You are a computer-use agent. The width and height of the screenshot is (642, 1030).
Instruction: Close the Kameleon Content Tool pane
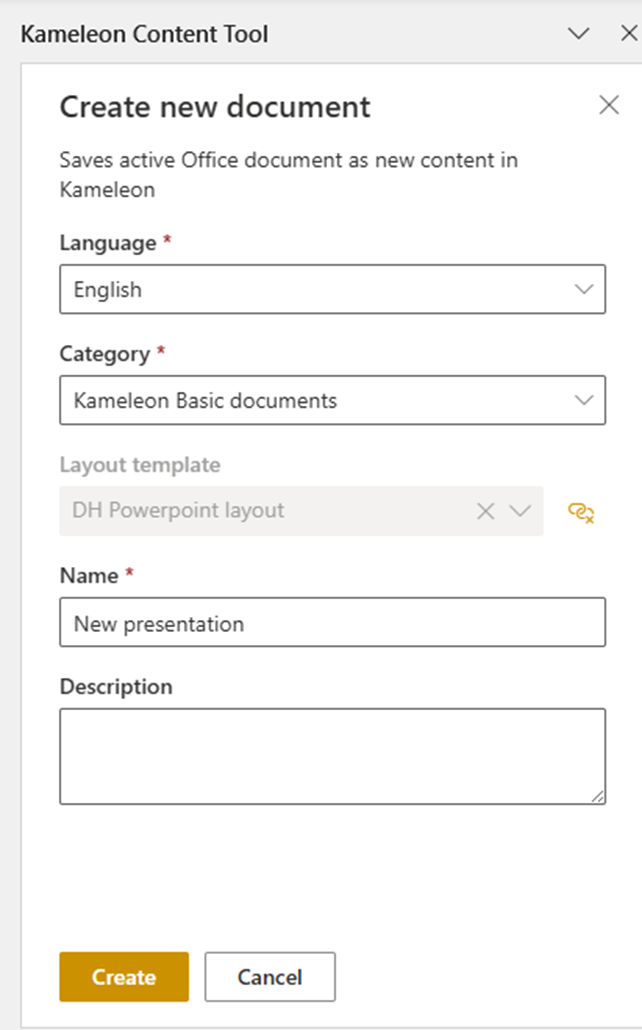point(627,34)
